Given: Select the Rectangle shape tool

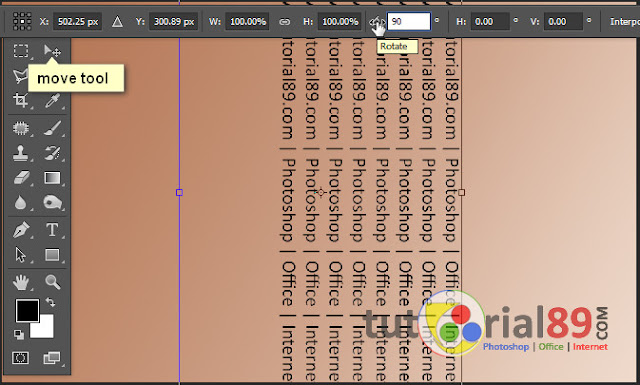Looking at the screenshot, I should [52, 255].
